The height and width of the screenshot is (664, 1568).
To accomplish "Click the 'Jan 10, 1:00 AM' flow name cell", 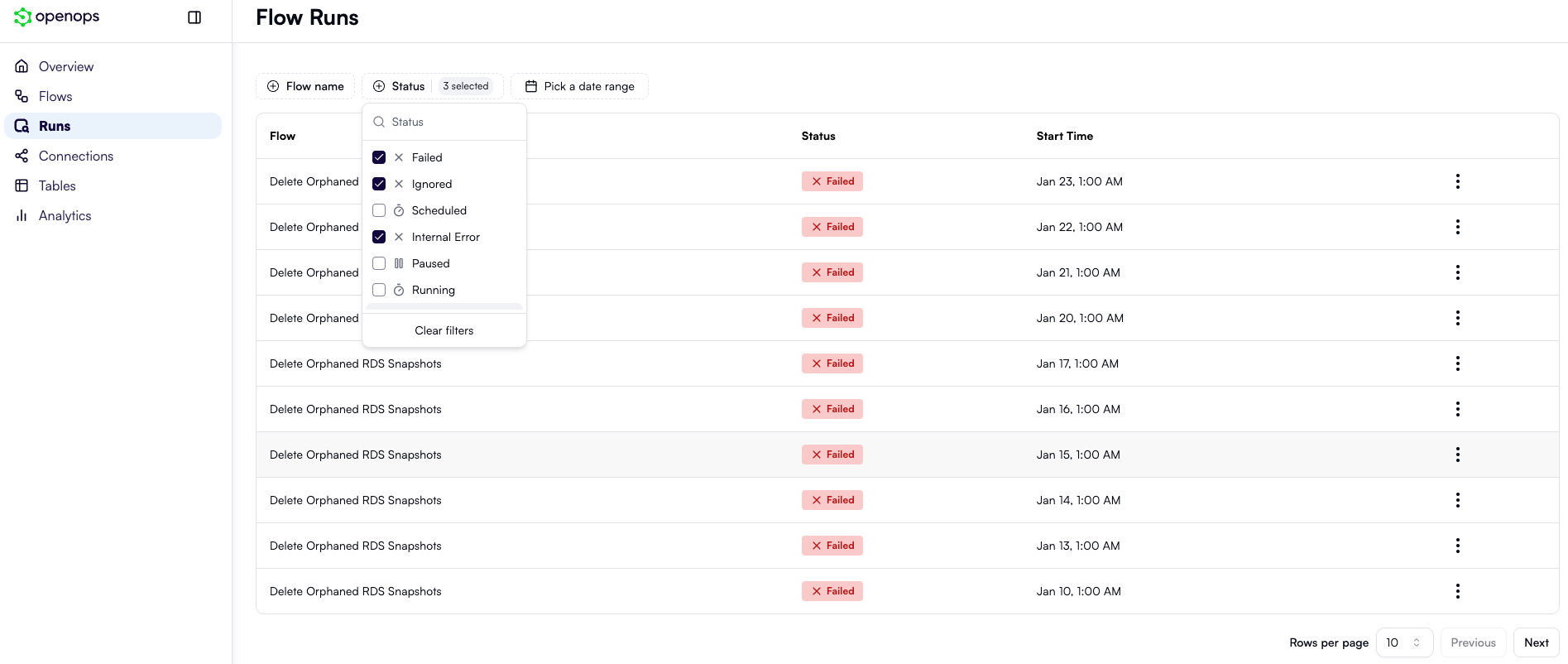I will point(356,591).
